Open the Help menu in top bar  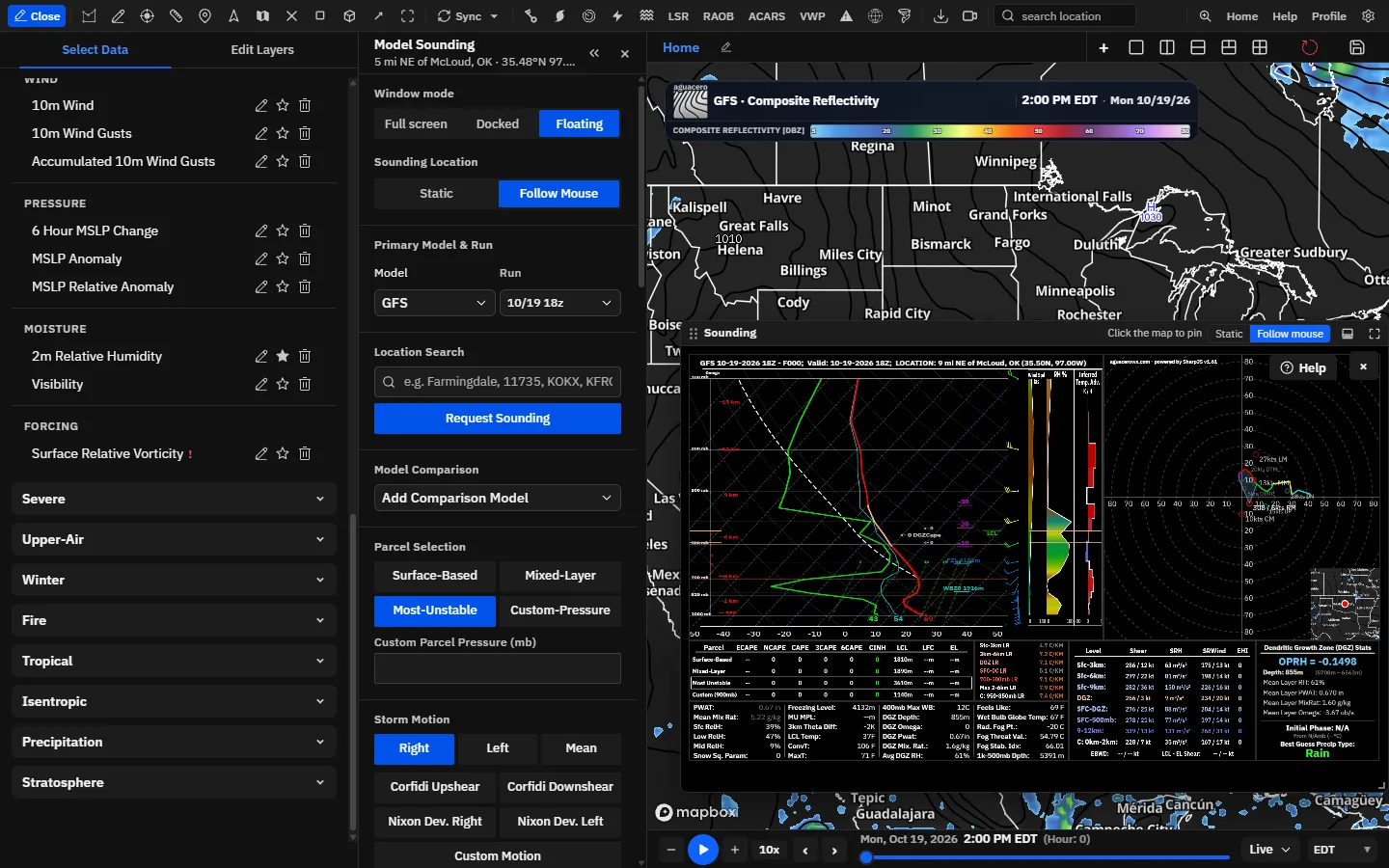coord(1285,16)
